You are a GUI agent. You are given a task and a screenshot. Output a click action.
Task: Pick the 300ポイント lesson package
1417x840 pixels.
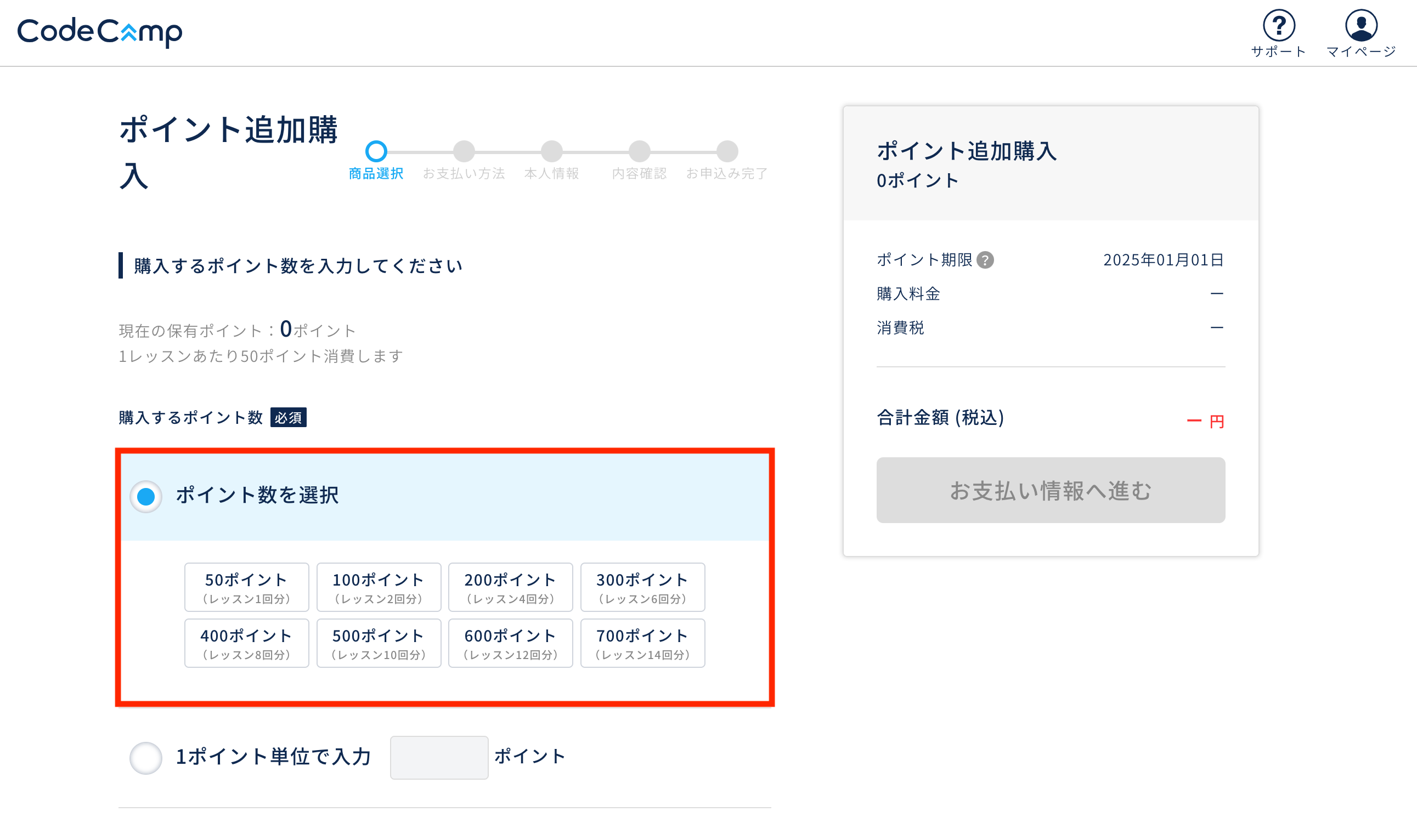tap(642, 587)
